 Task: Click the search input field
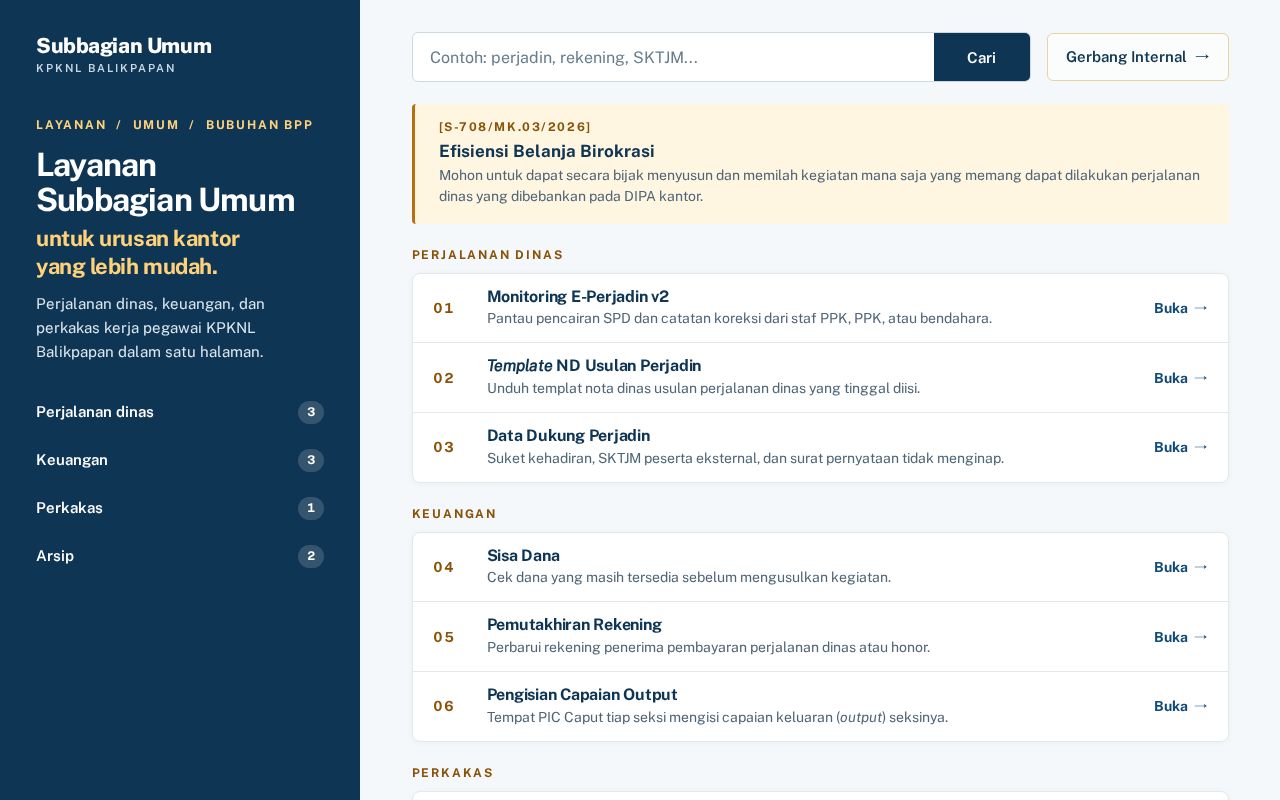coord(673,57)
